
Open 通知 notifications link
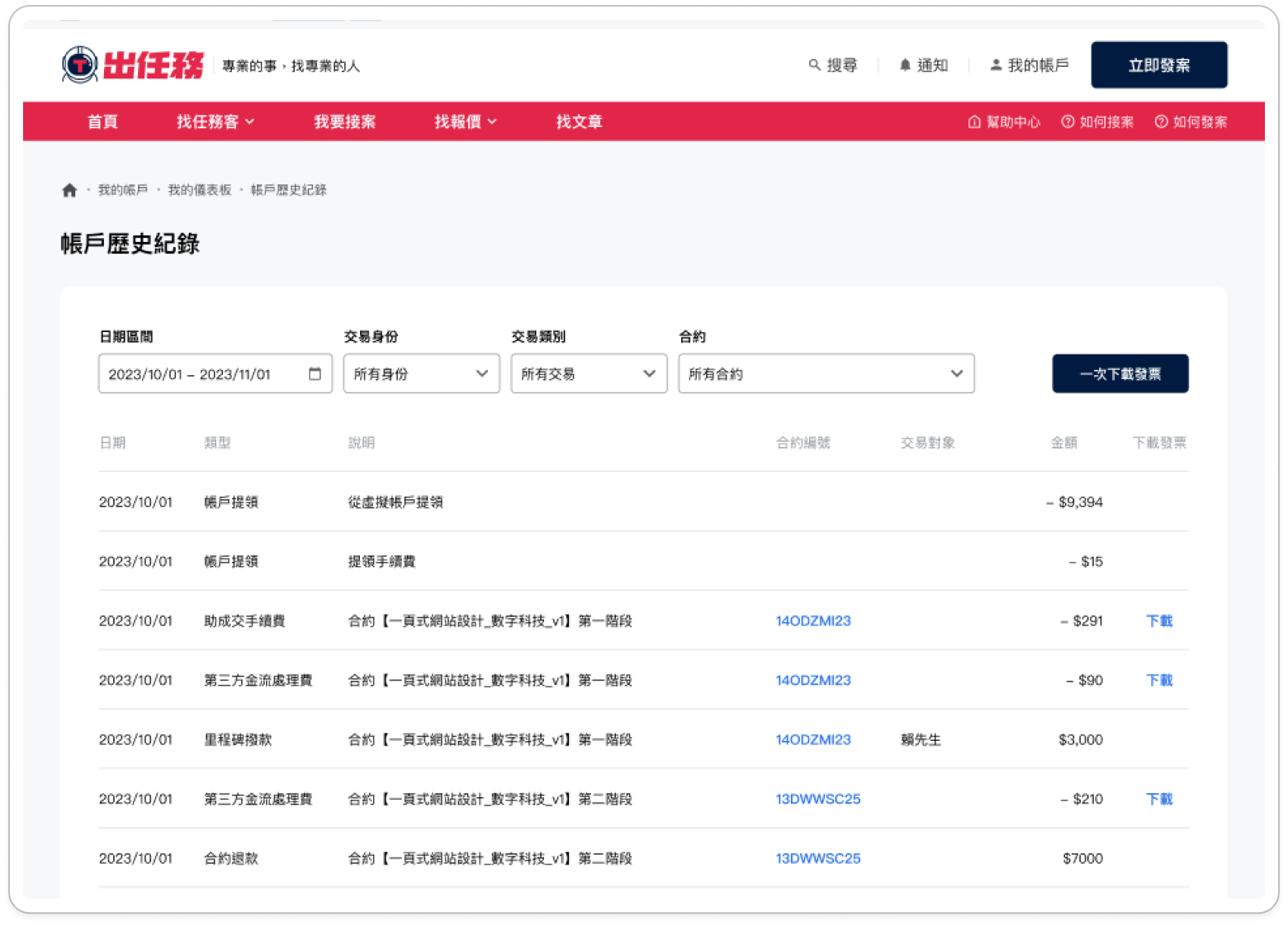point(932,65)
